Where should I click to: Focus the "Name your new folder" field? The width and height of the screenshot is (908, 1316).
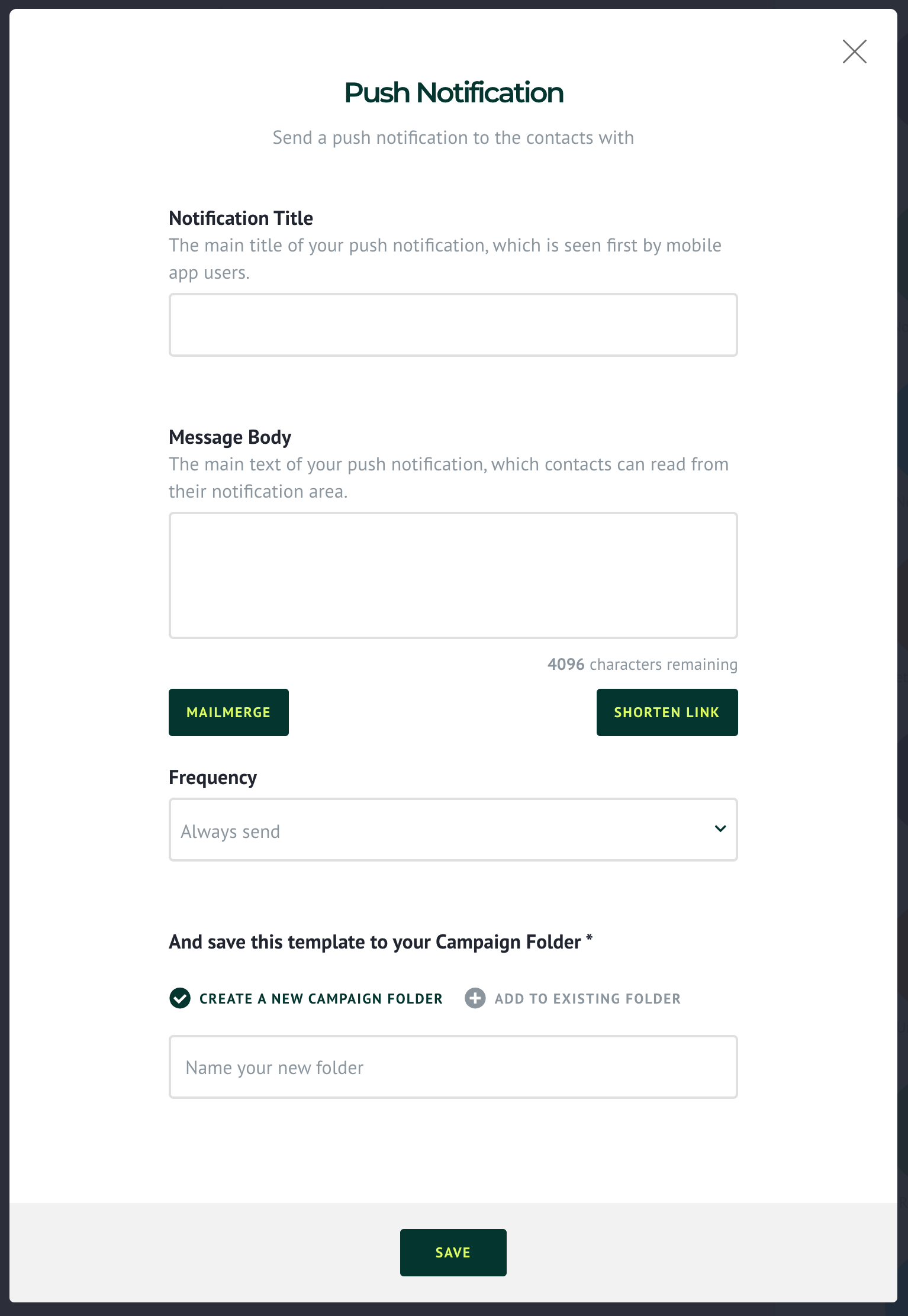(453, 1067)
